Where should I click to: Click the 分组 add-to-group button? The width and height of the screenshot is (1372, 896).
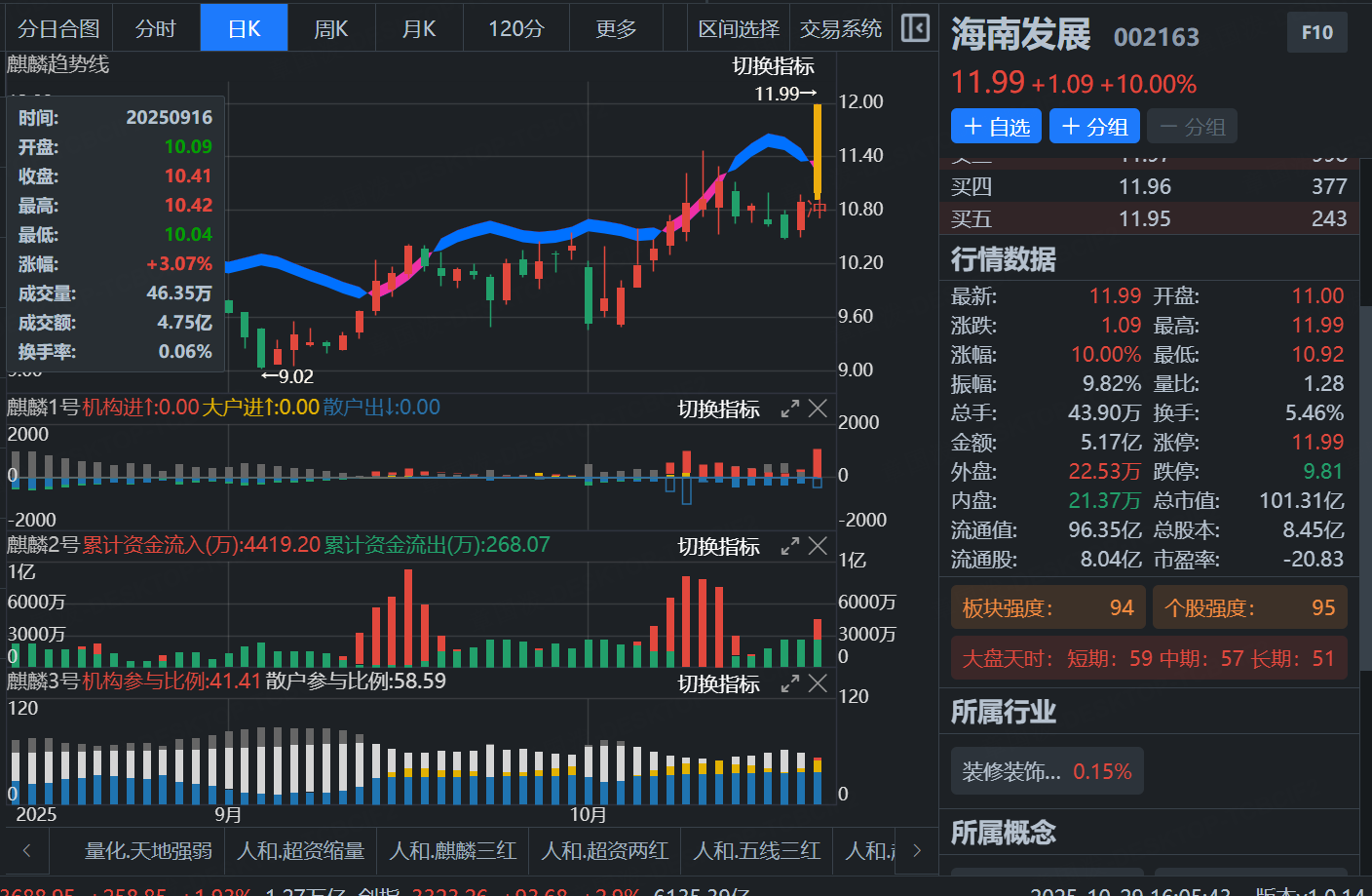[1094, 127]
